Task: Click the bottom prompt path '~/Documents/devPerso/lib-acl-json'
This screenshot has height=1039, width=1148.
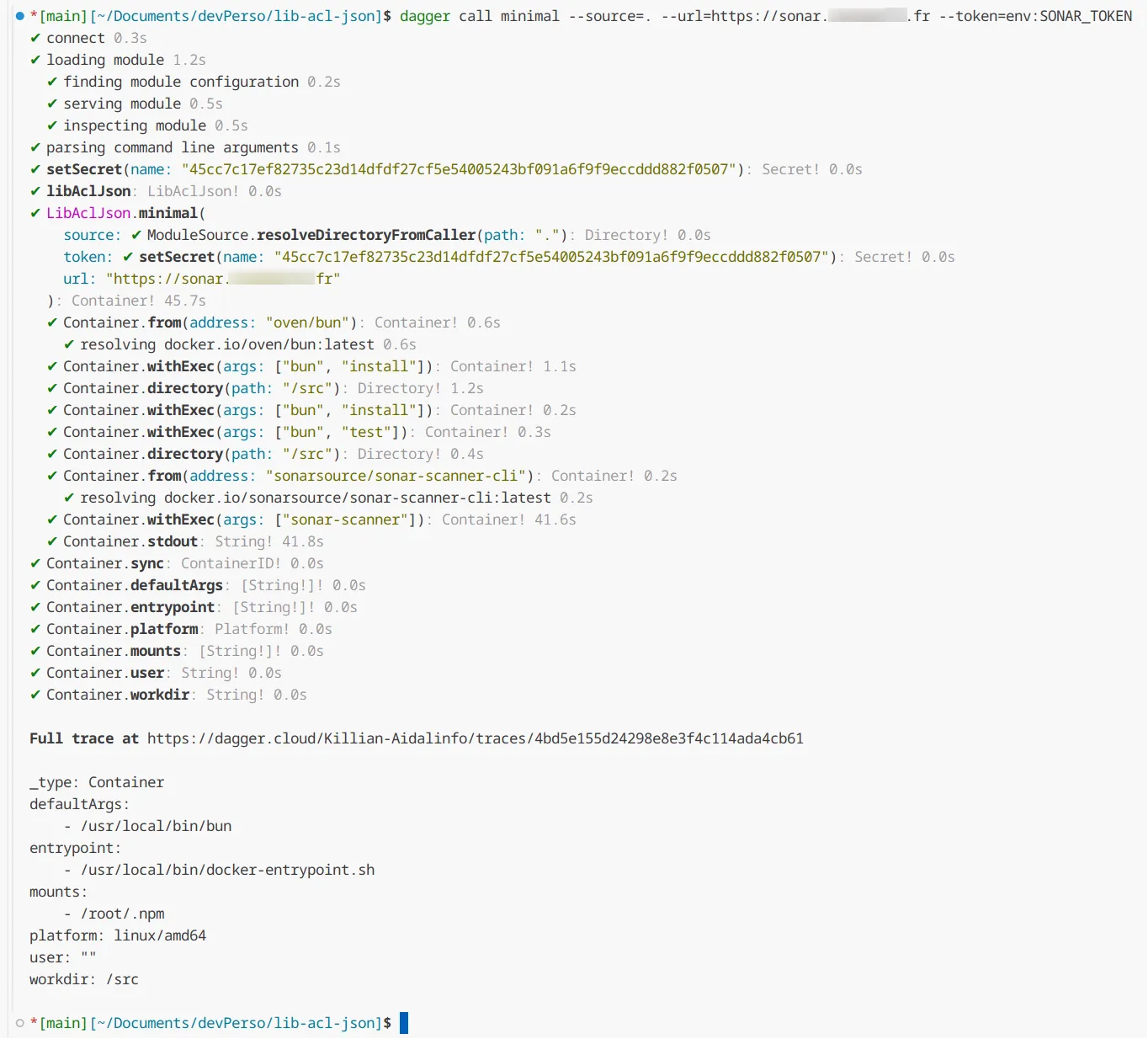Action: pyautogui.click(x=236, y=1023)
